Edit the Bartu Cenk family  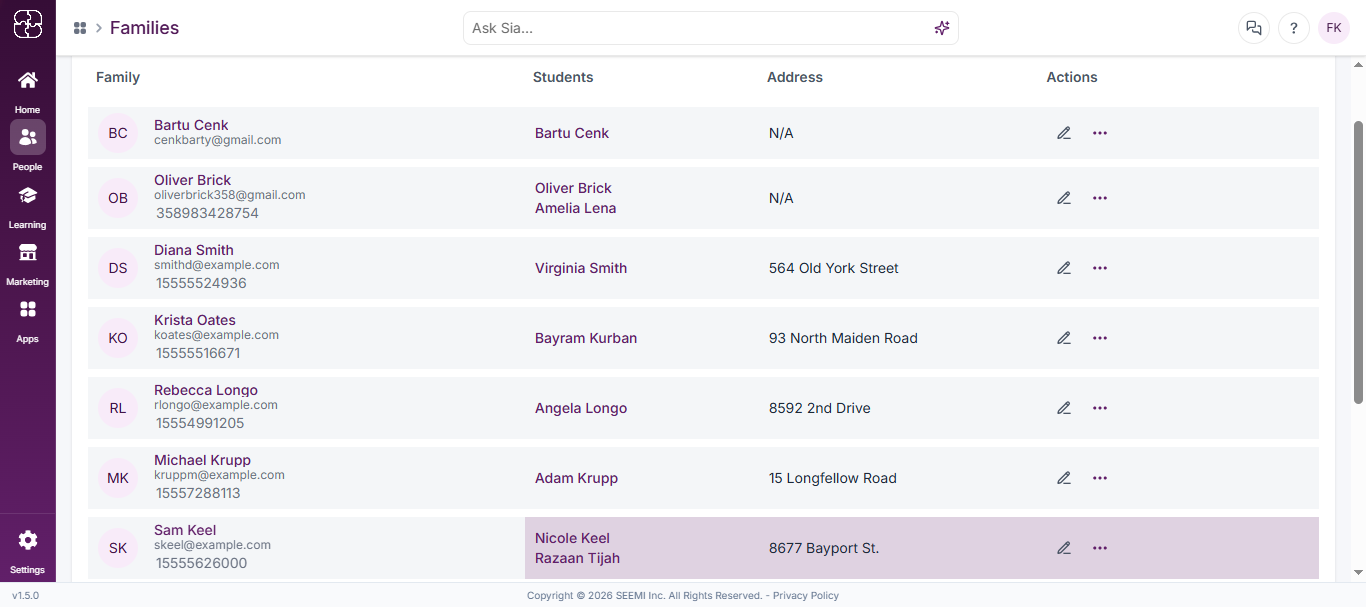pyautogui.click(x=1064, y=133)
